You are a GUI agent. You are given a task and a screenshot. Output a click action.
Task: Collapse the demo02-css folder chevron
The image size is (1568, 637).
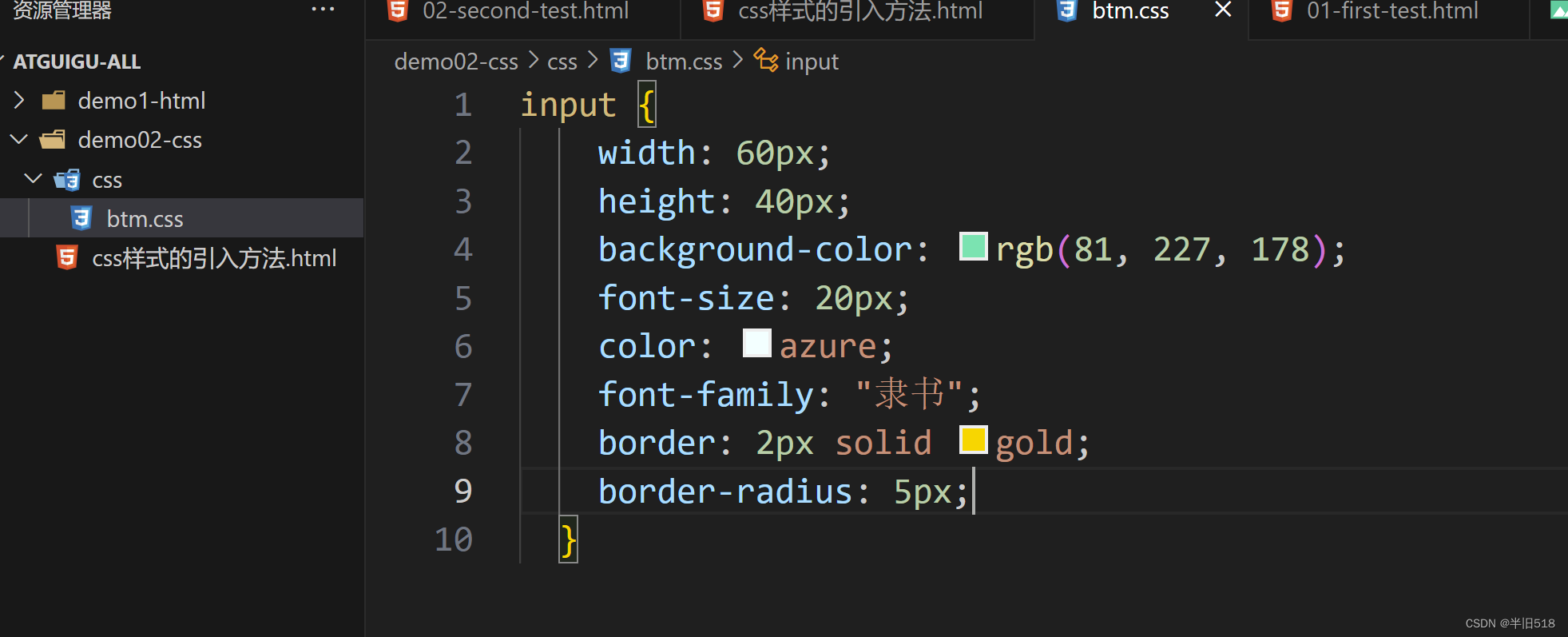point(19,139)
